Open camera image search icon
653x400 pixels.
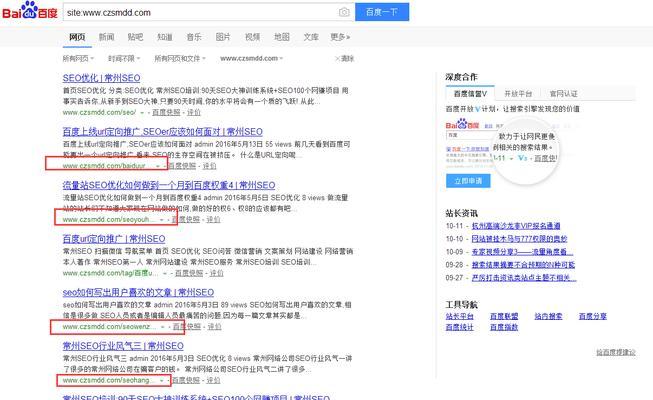pyautogui.click(x=344, y=12)
